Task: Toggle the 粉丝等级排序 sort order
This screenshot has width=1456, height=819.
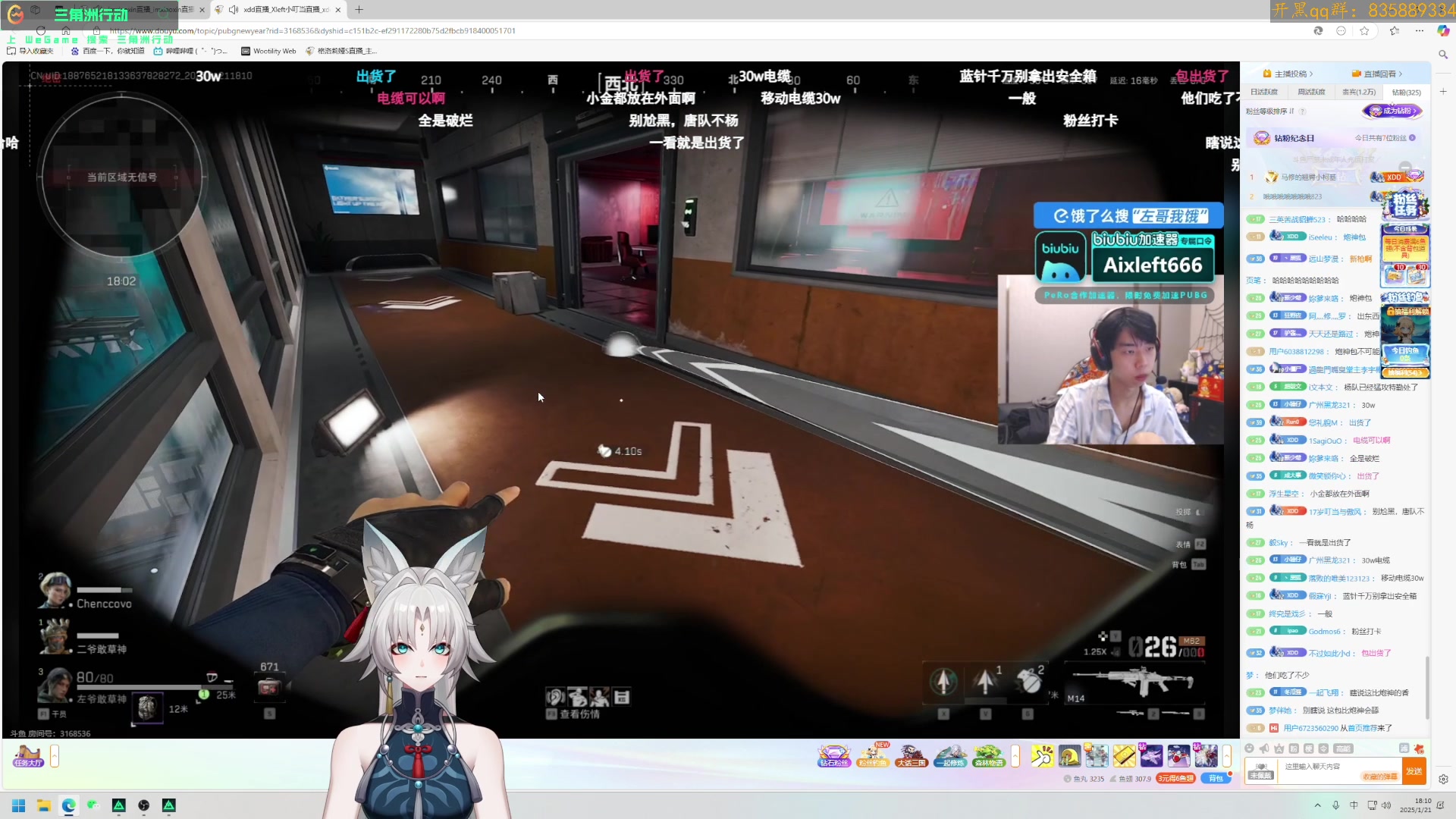Action: 1269,111
